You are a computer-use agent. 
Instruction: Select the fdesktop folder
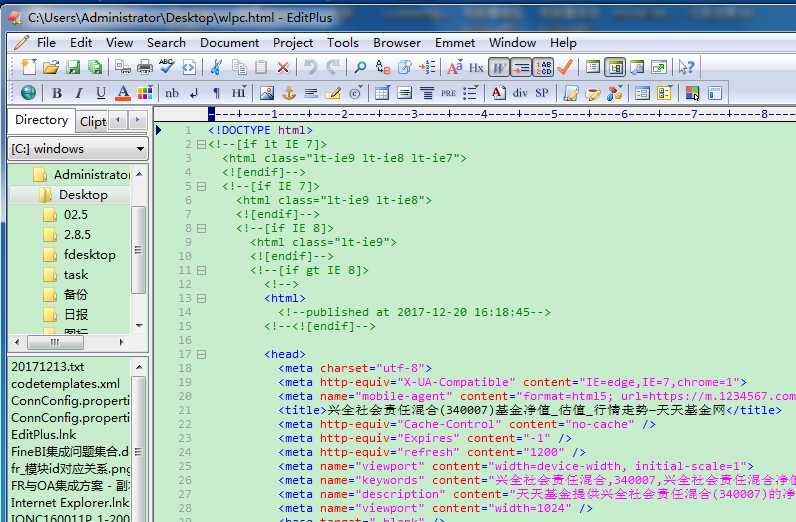[89, 254]
